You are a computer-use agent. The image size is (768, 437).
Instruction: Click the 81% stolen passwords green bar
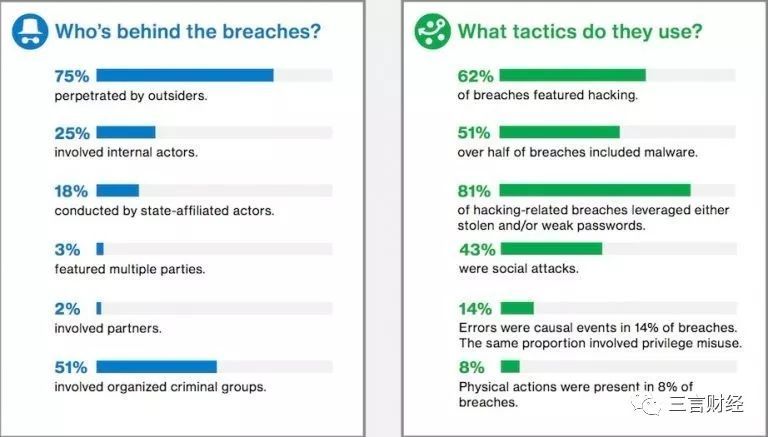coord(594,191)
